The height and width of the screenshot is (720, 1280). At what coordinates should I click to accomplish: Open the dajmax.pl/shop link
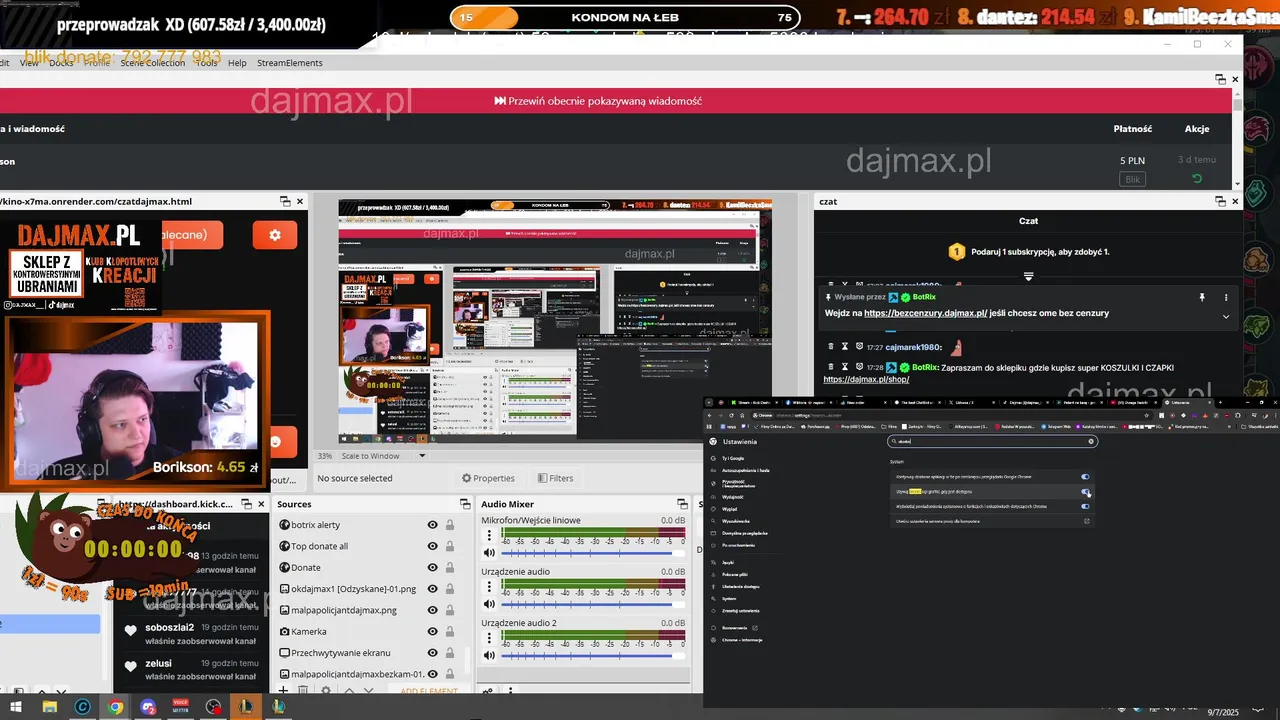866,380
